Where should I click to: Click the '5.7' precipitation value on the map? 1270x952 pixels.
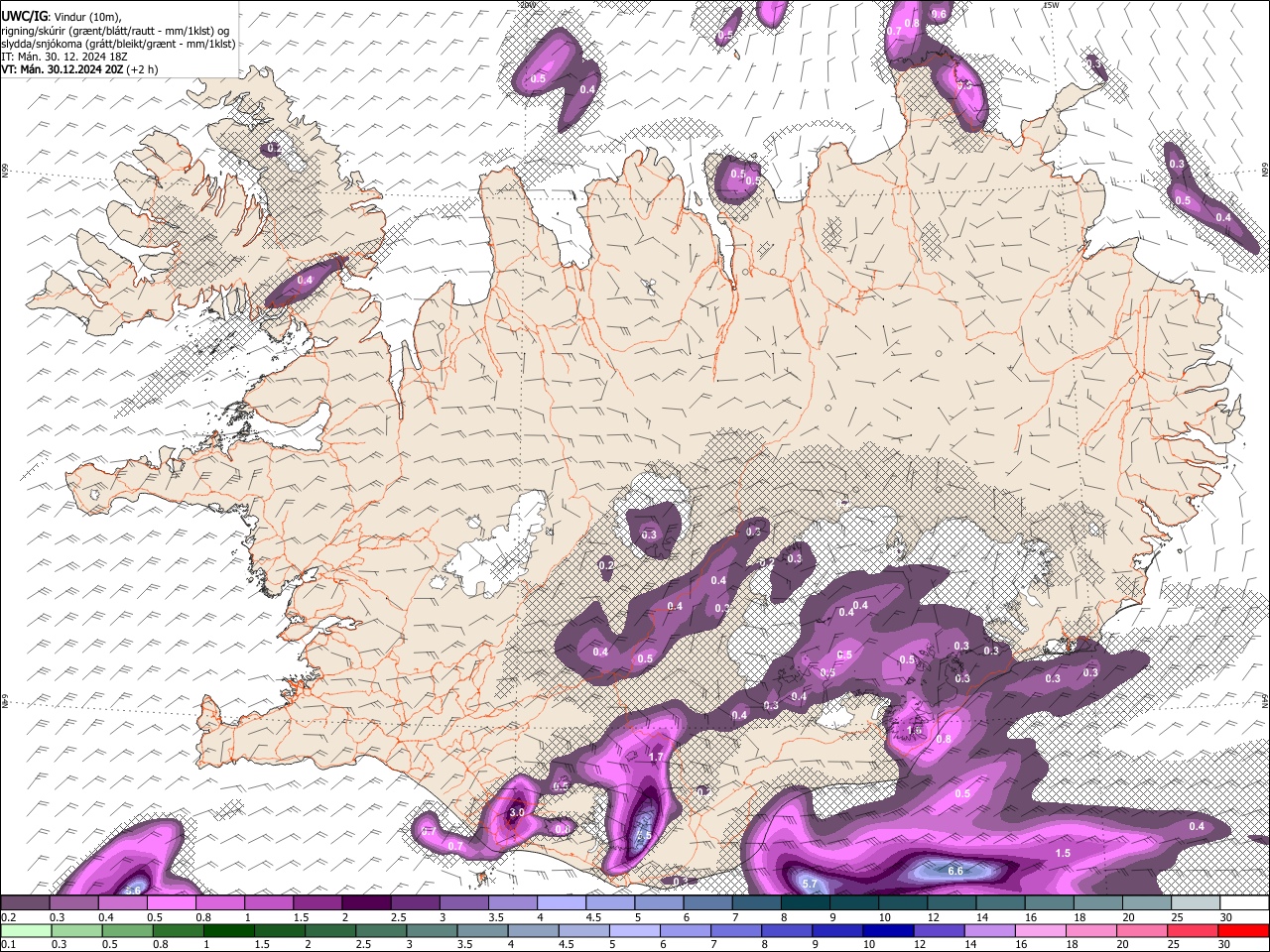coord(809,884)
